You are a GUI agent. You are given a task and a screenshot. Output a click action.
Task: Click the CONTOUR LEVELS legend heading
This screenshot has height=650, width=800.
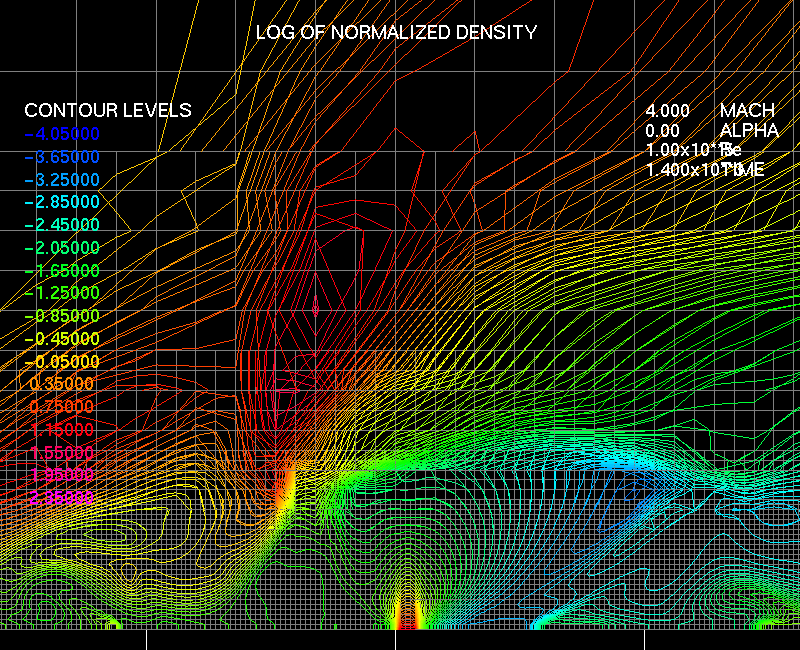[108, 110]
